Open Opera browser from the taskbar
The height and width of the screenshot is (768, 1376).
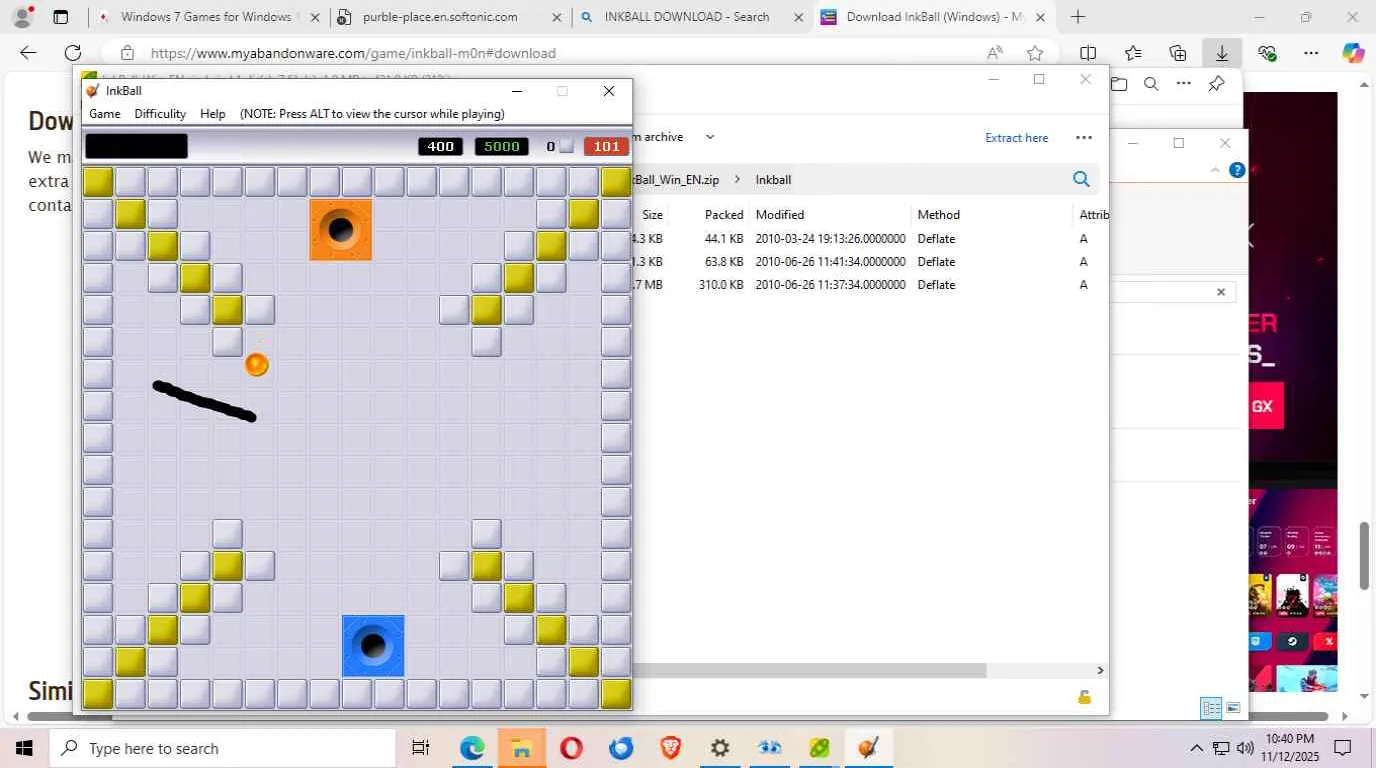[x=571, y=748]
